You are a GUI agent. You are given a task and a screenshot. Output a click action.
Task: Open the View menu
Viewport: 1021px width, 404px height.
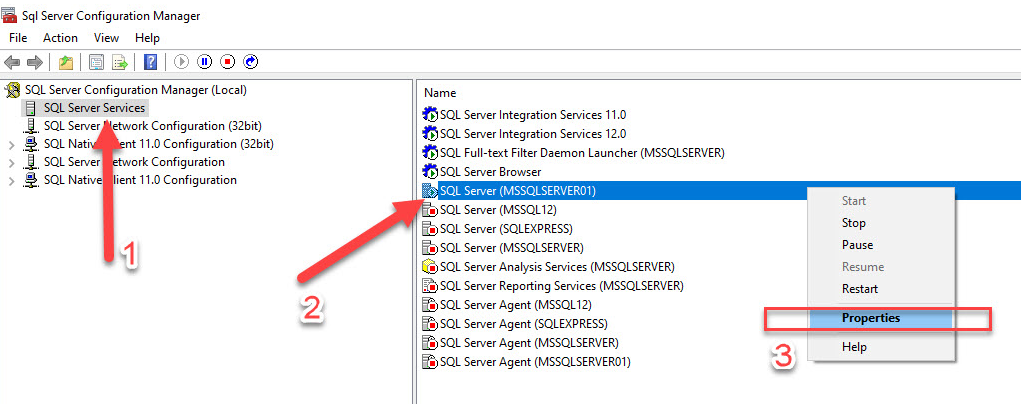pos(106,38)
